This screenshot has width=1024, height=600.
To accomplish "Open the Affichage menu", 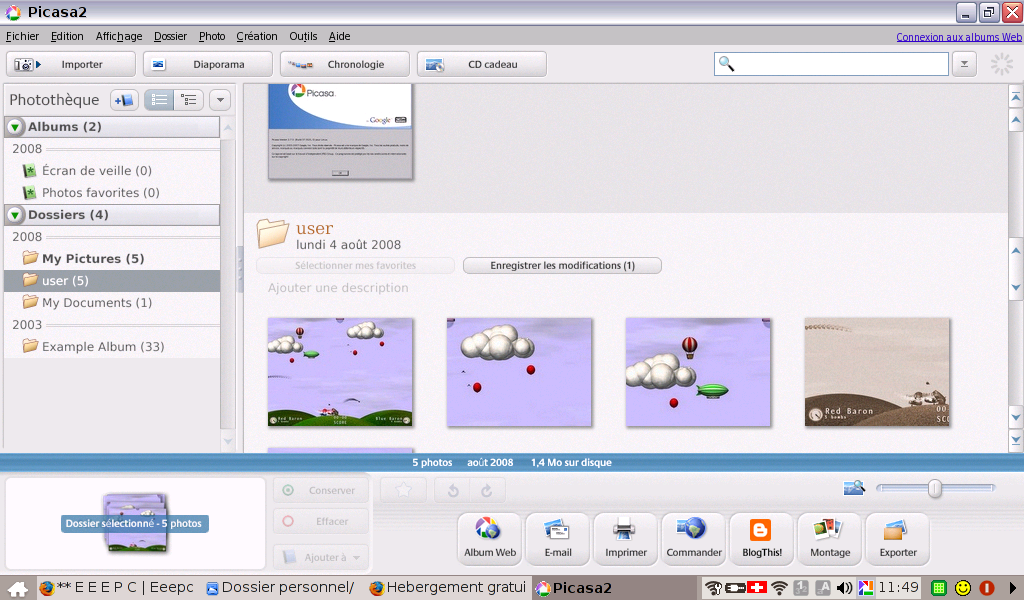I will (119, 37).
